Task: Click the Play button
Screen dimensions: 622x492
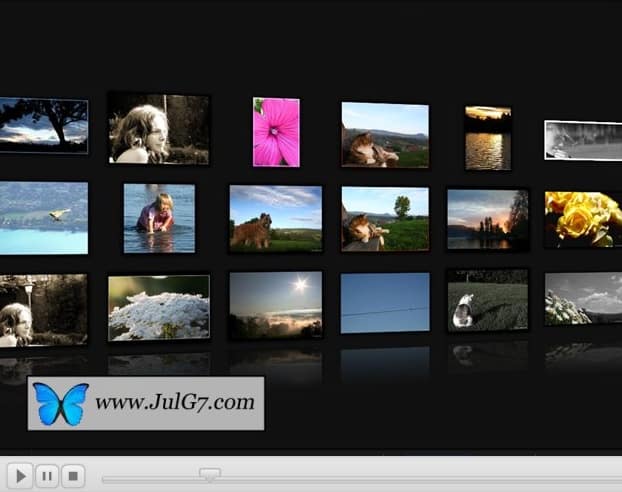Action: coord(20,475)
